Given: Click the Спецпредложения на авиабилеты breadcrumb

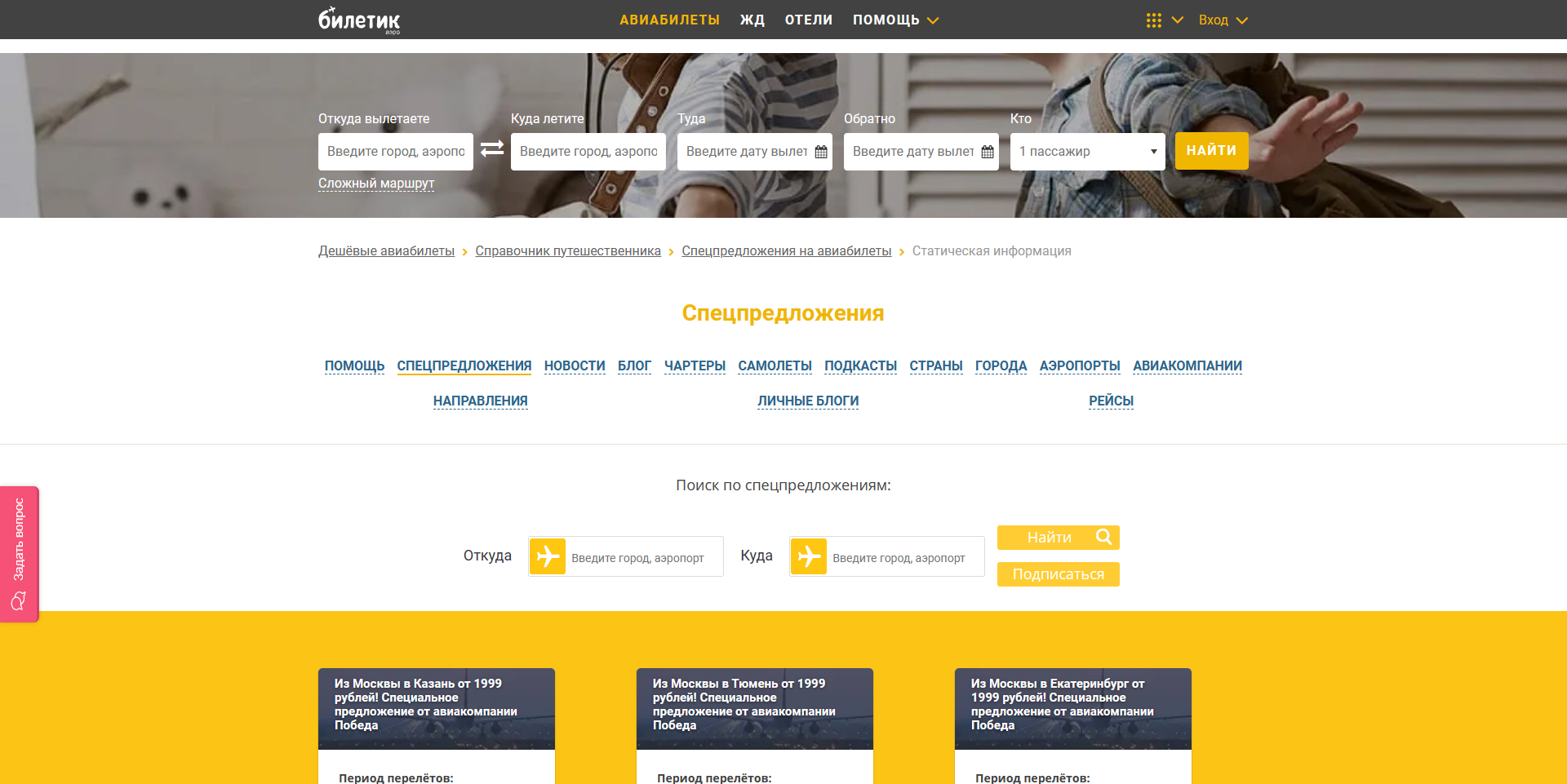Looking at the screenshot, I should [x=786, y=250].
